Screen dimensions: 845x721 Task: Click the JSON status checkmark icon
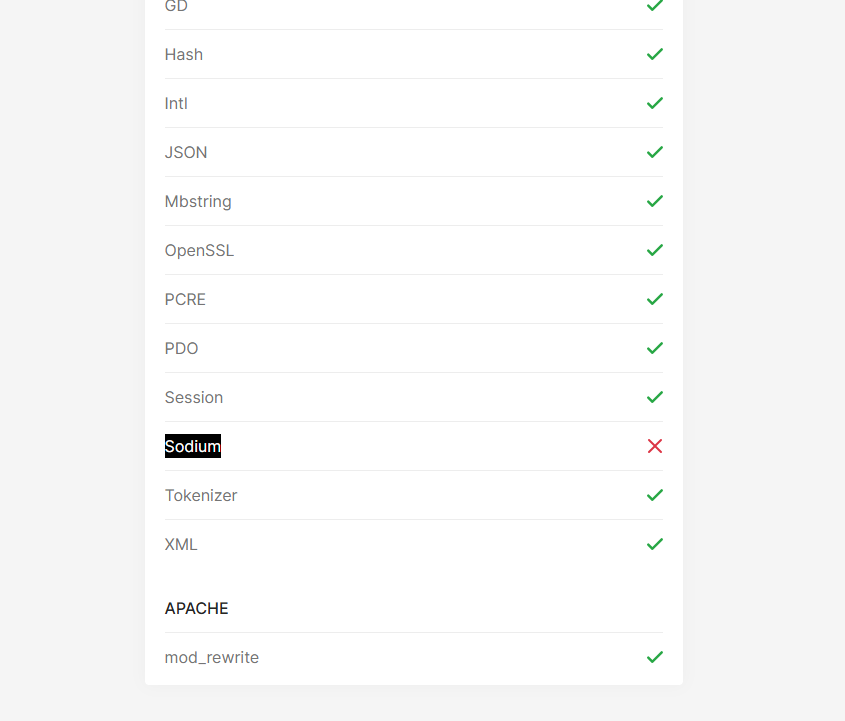(655, 152)
